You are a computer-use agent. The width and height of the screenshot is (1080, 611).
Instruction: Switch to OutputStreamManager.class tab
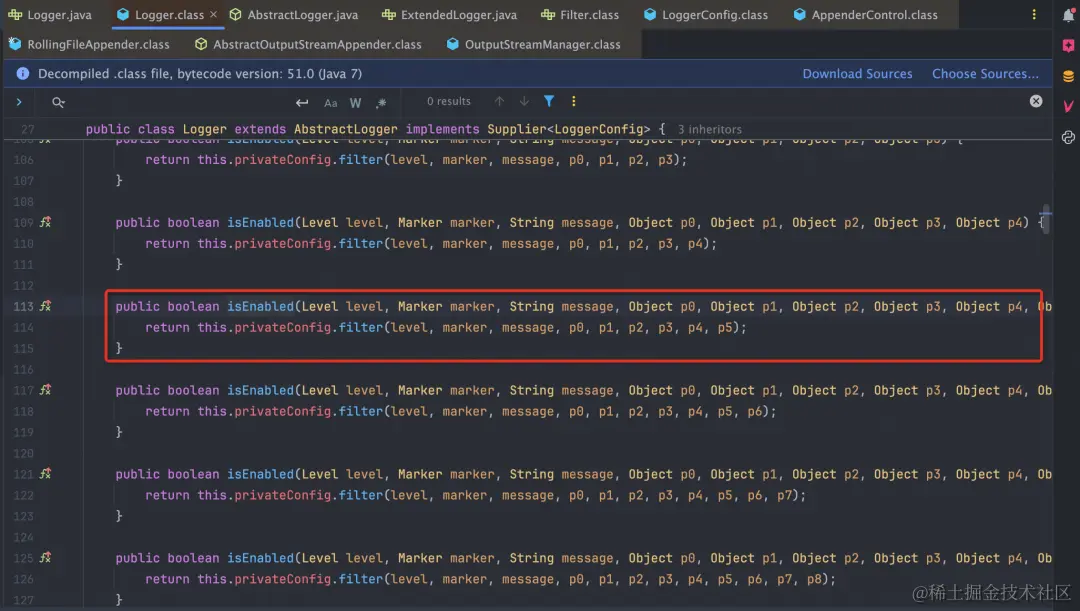(534, 44)
